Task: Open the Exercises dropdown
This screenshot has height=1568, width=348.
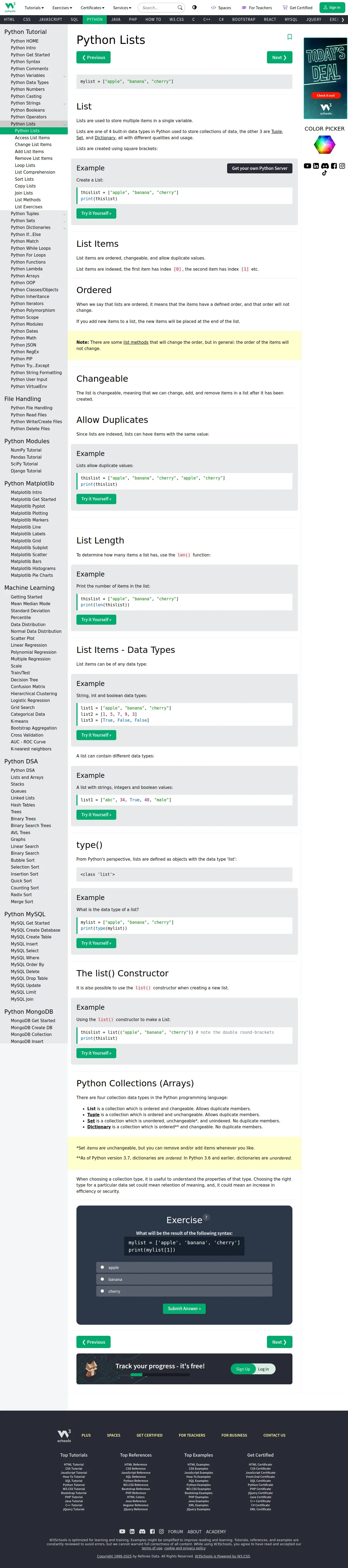Action: click(62, 8)
